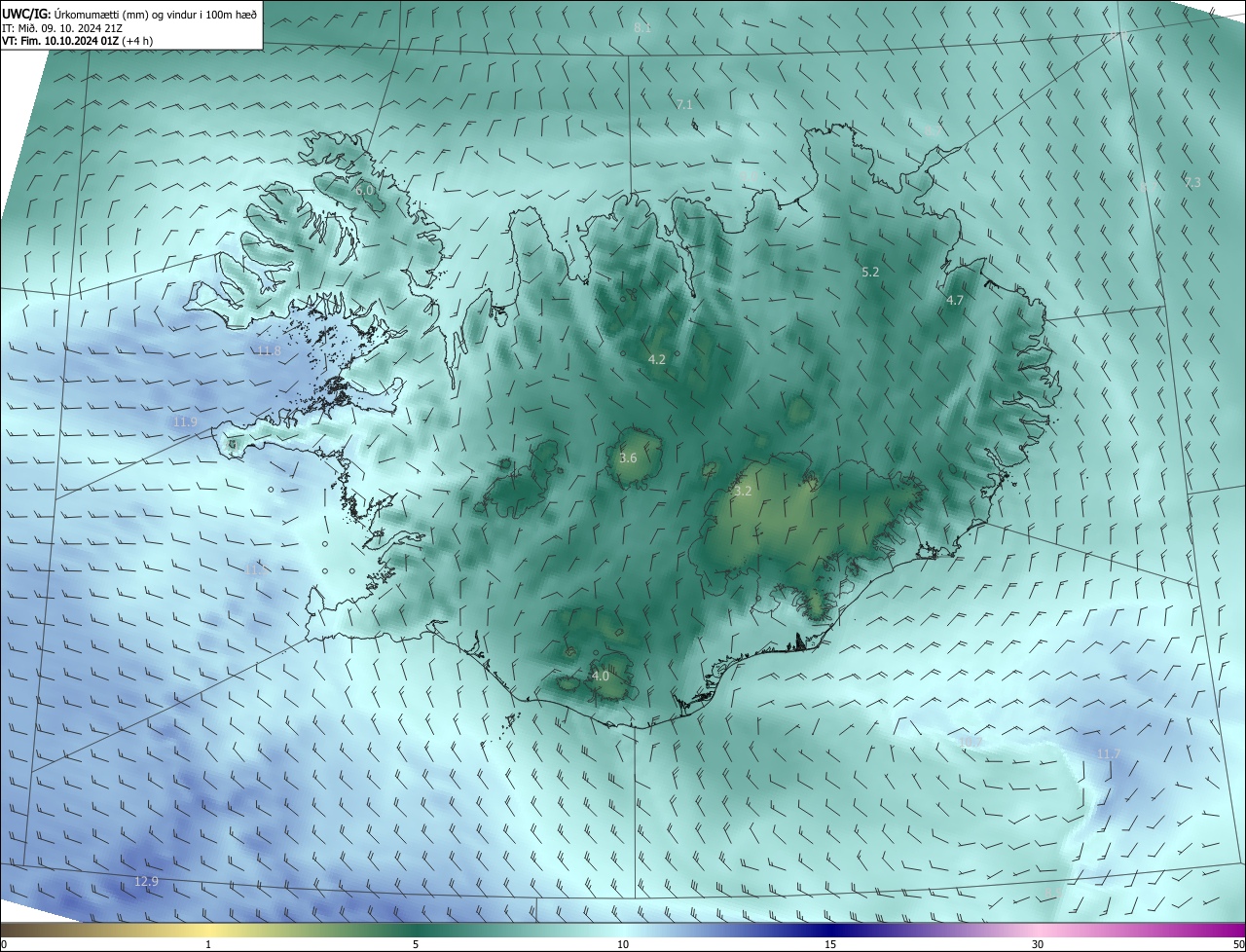Image resolution: width=1246 pixels, height=952 pixels.
Task: Click the color scale tick label 10
Action: [623, 944]
